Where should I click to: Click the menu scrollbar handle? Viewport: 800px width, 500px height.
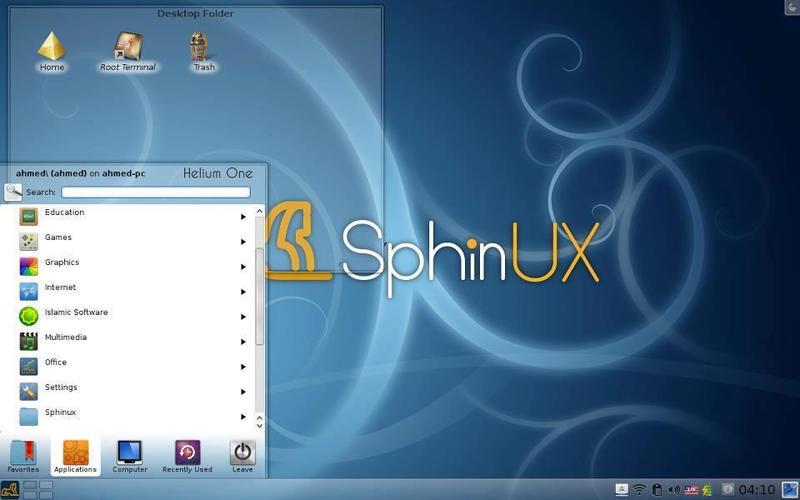(x=259, y=296)
